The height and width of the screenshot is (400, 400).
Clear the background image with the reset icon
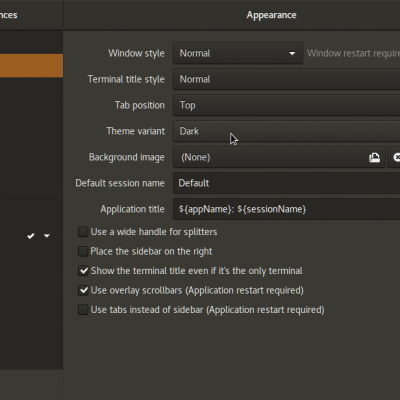tap(396, 157)
